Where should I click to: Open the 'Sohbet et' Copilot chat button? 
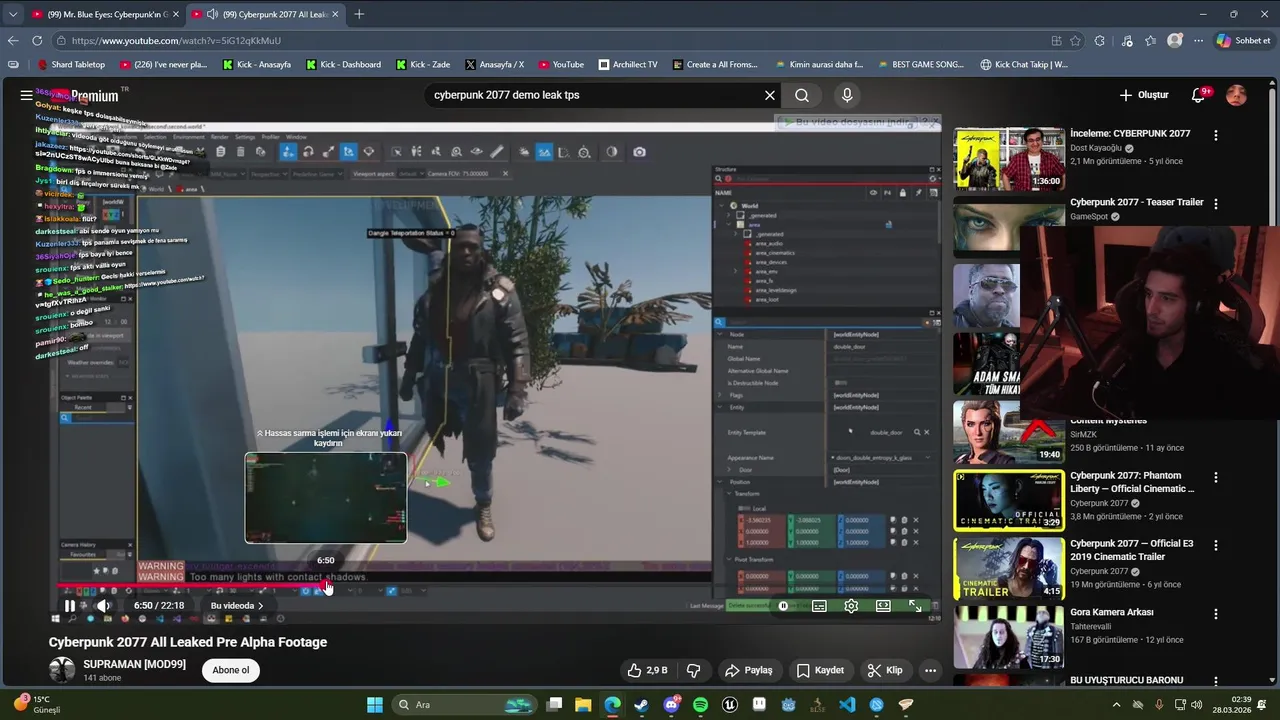click(x=1243, y=41)
